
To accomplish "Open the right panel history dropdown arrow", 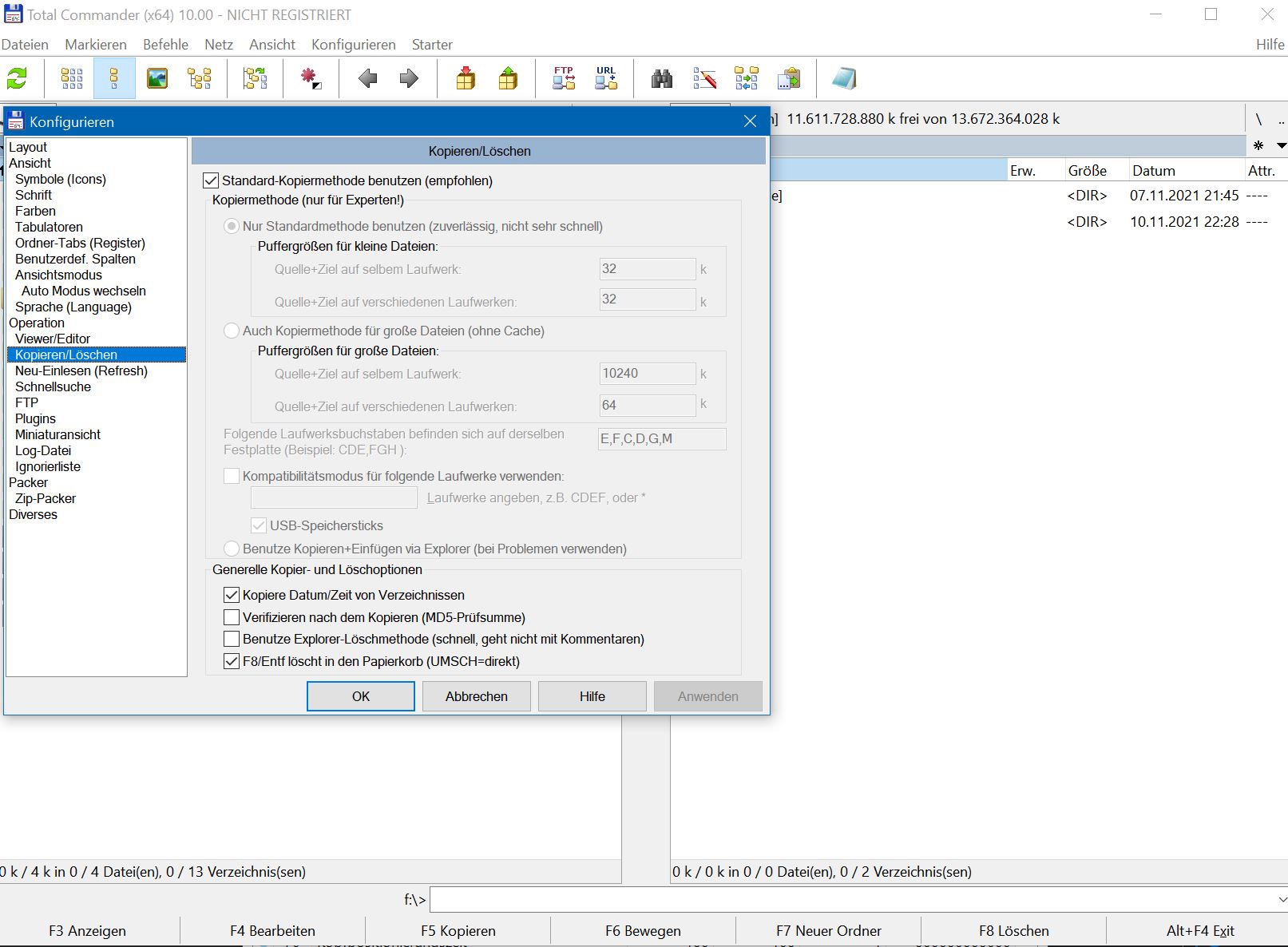I will coord(1281,145).
